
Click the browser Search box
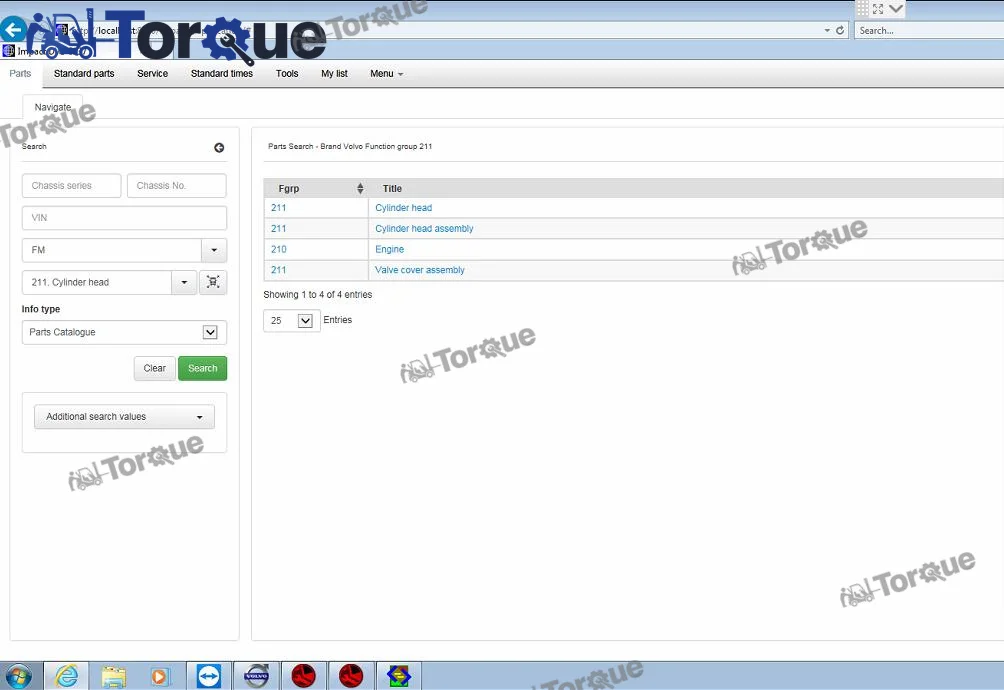[x=928, y=30]
